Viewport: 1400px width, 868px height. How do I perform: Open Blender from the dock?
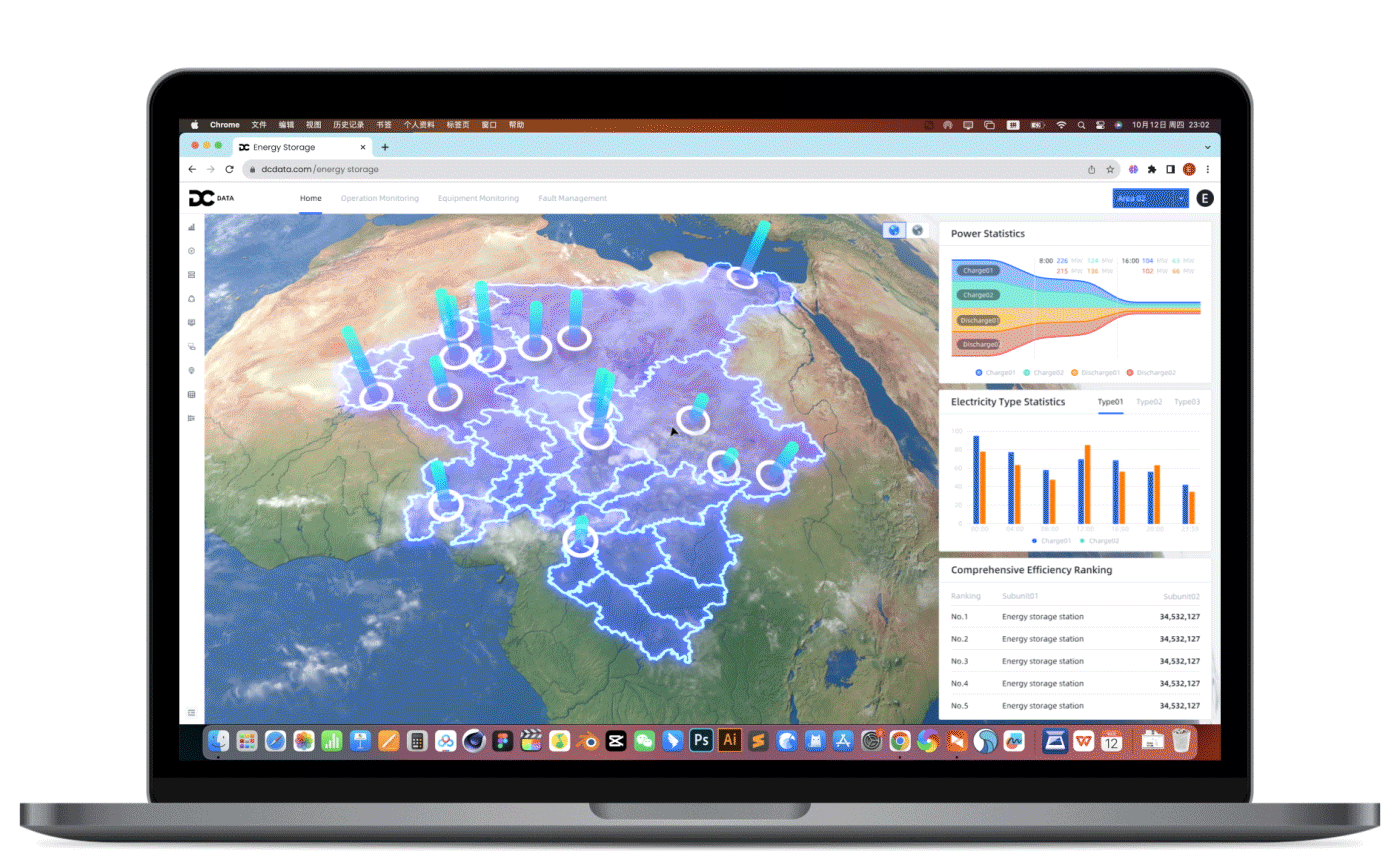tap(588, 741)
